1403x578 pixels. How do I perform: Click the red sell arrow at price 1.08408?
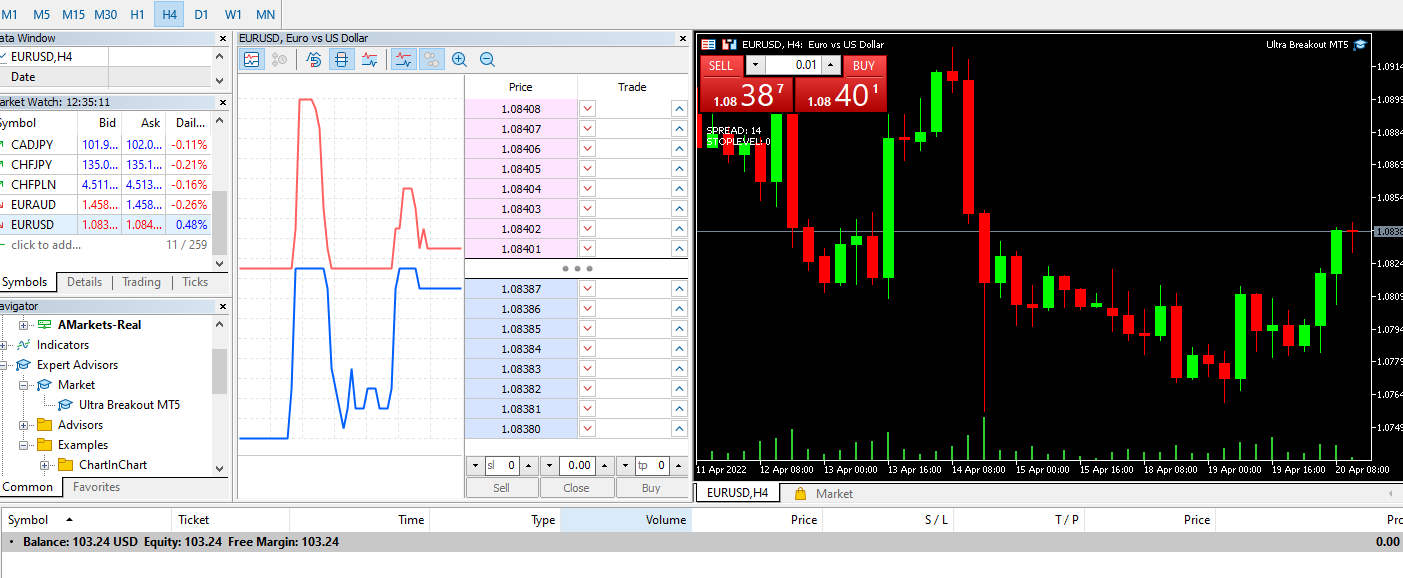587,108
